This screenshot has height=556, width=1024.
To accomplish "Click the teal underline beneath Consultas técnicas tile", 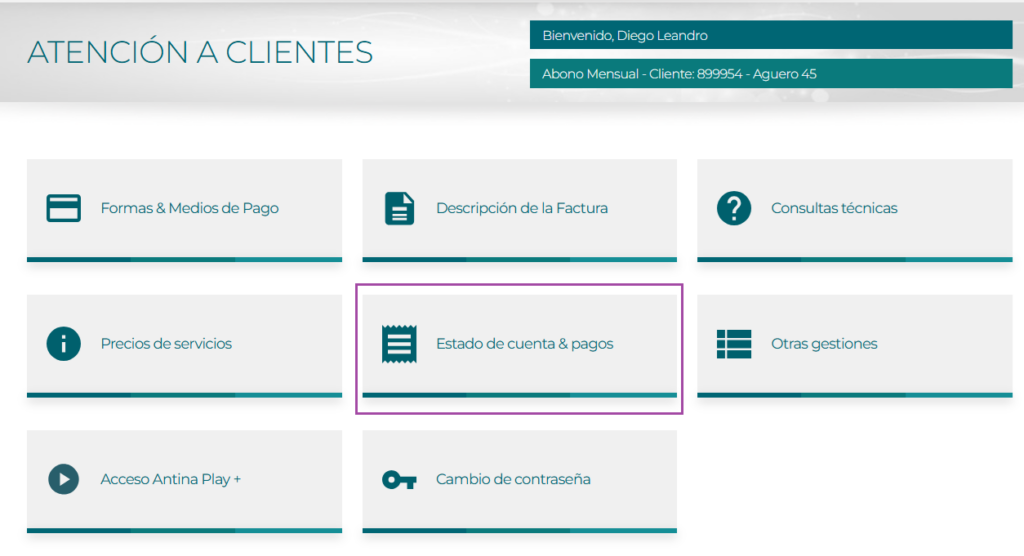I will (x=854, y=259).
